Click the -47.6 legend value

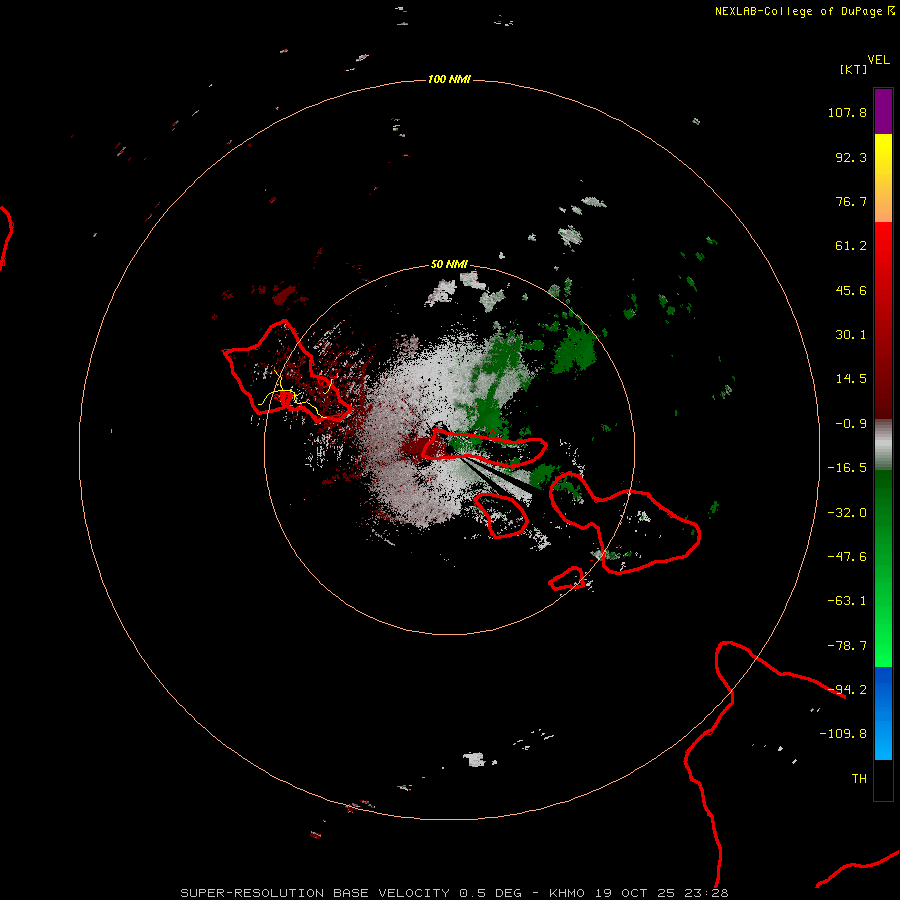[847, 557]
